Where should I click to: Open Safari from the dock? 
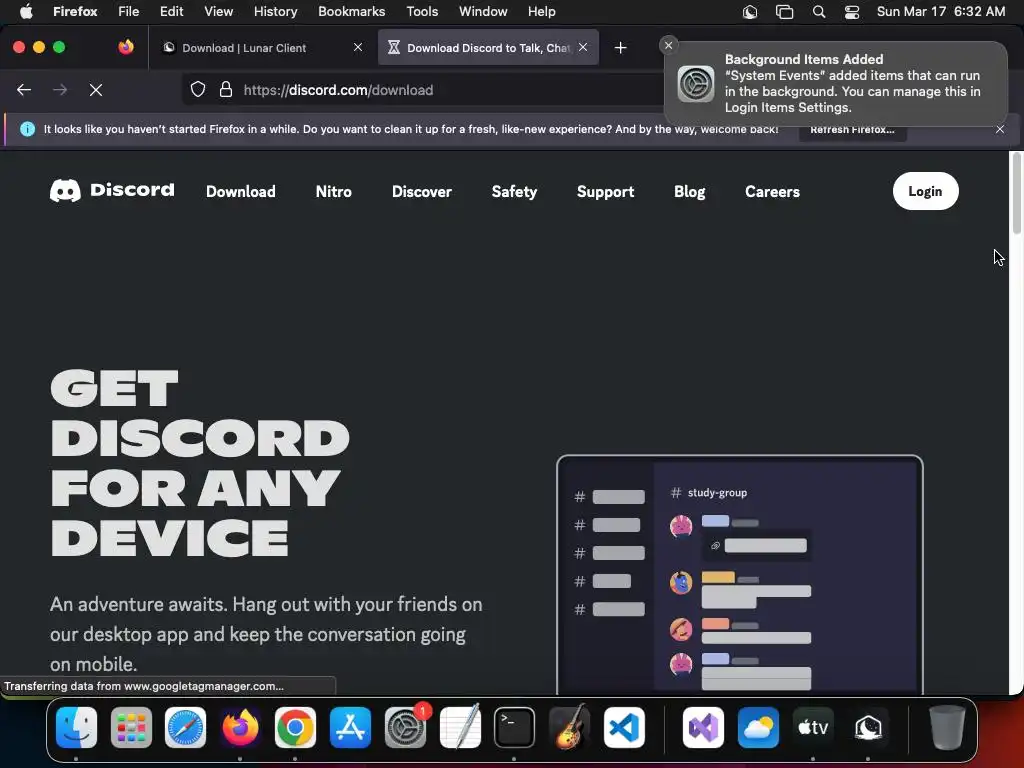185,728
